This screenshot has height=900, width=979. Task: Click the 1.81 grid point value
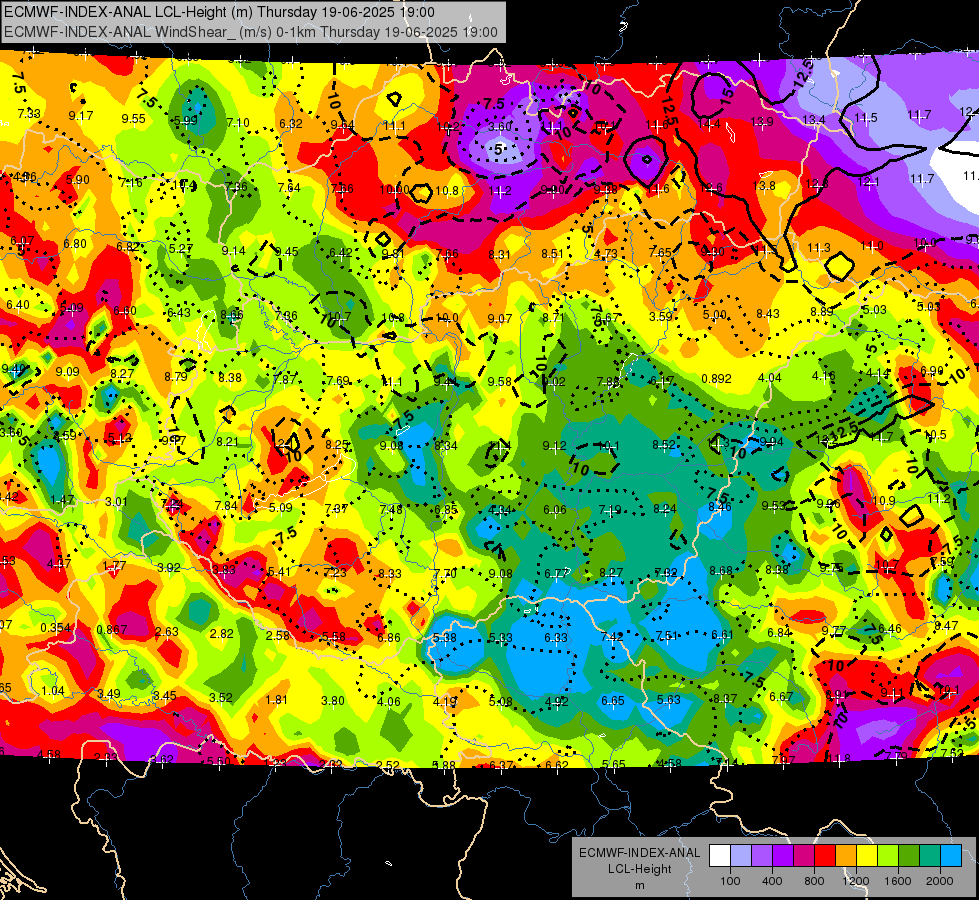[x=277, y=700]
